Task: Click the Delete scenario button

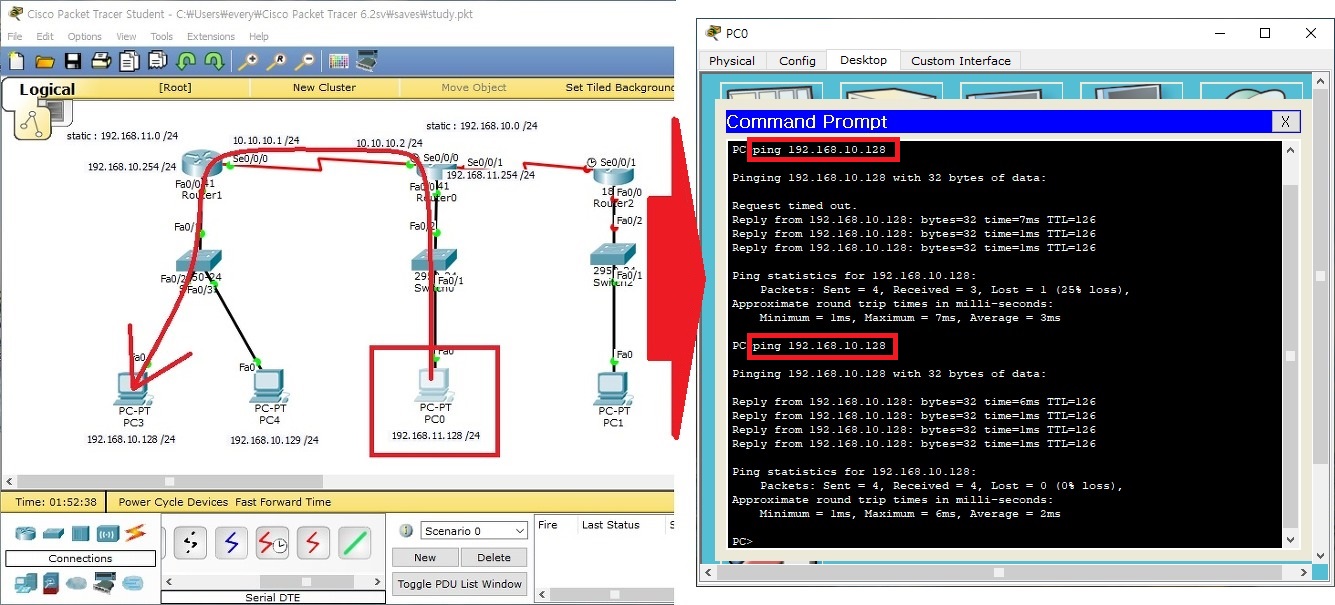Action: point(494,558)
